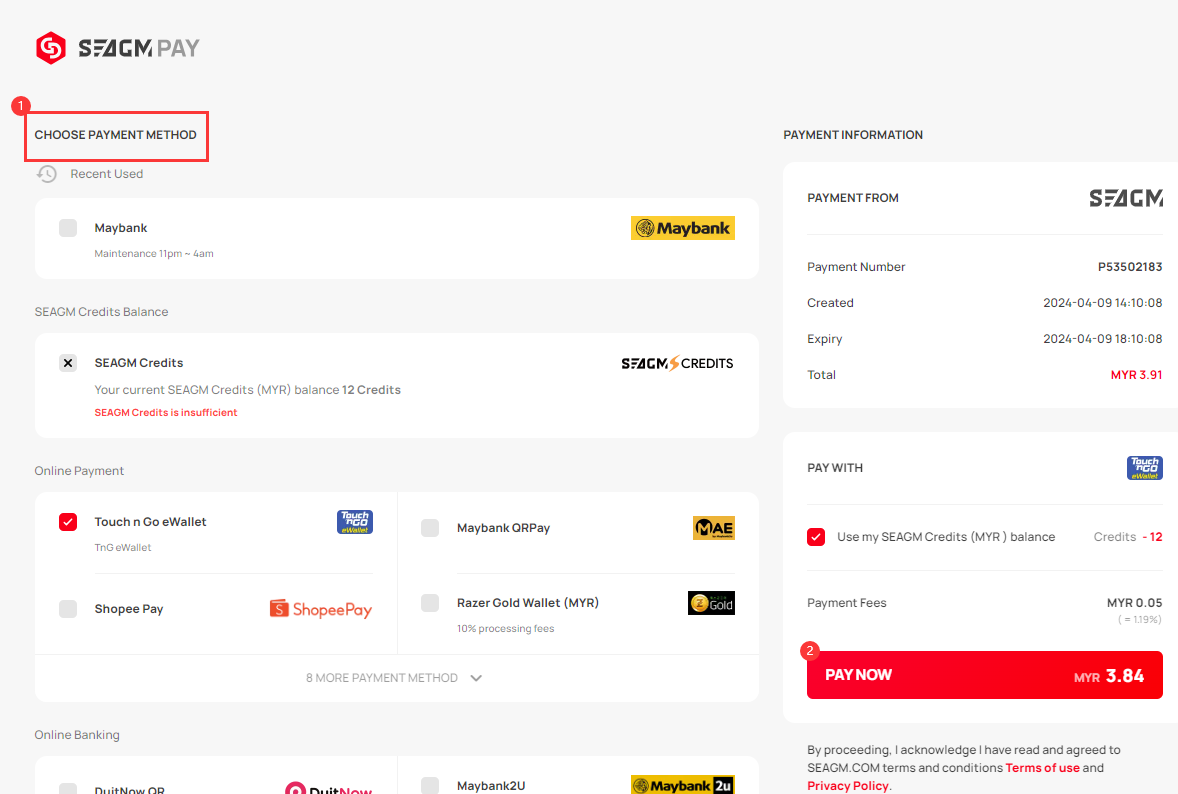Click the Payment Number P53502183
This screenshot has height=794, width=1178.
1130,267
